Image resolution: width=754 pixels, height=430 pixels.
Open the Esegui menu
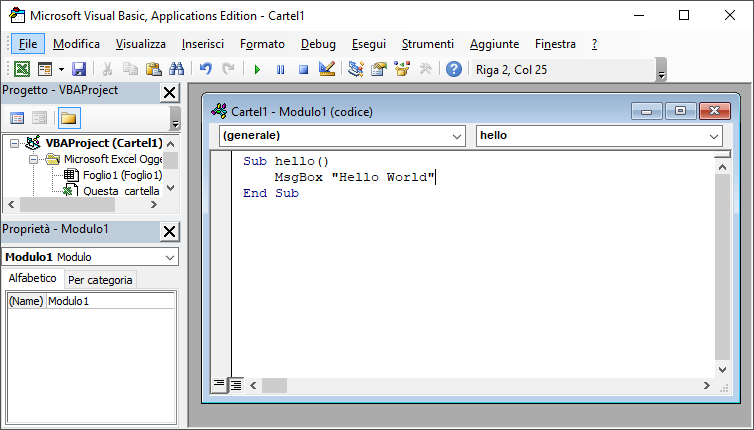pyautogui.click(x=369, y=44)
